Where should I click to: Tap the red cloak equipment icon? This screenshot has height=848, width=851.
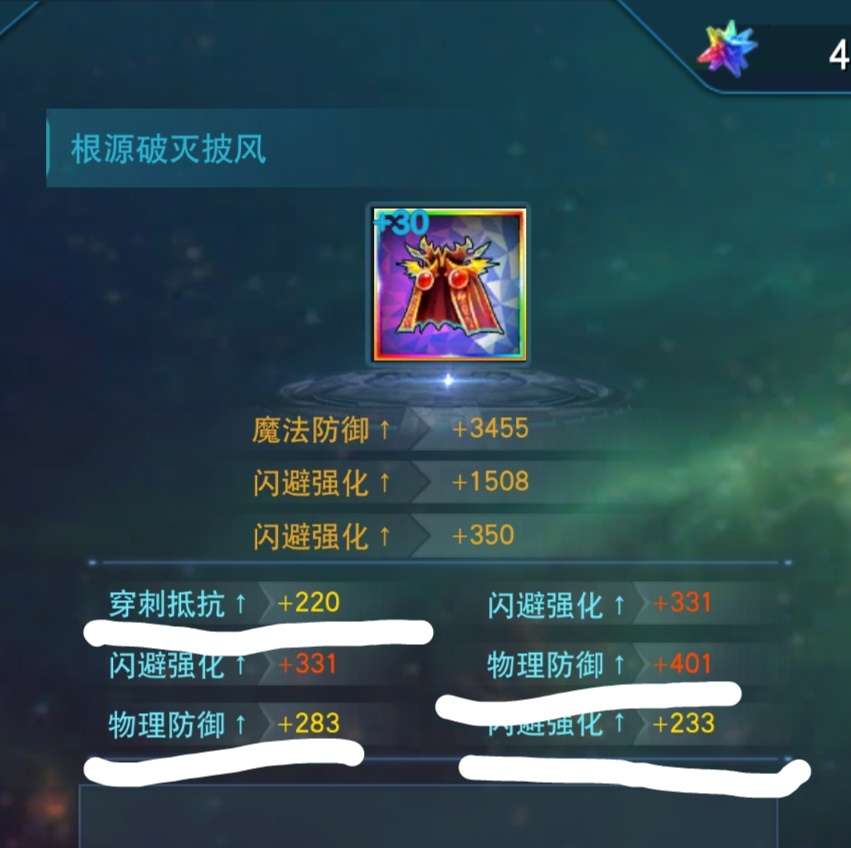coord(448,285)
